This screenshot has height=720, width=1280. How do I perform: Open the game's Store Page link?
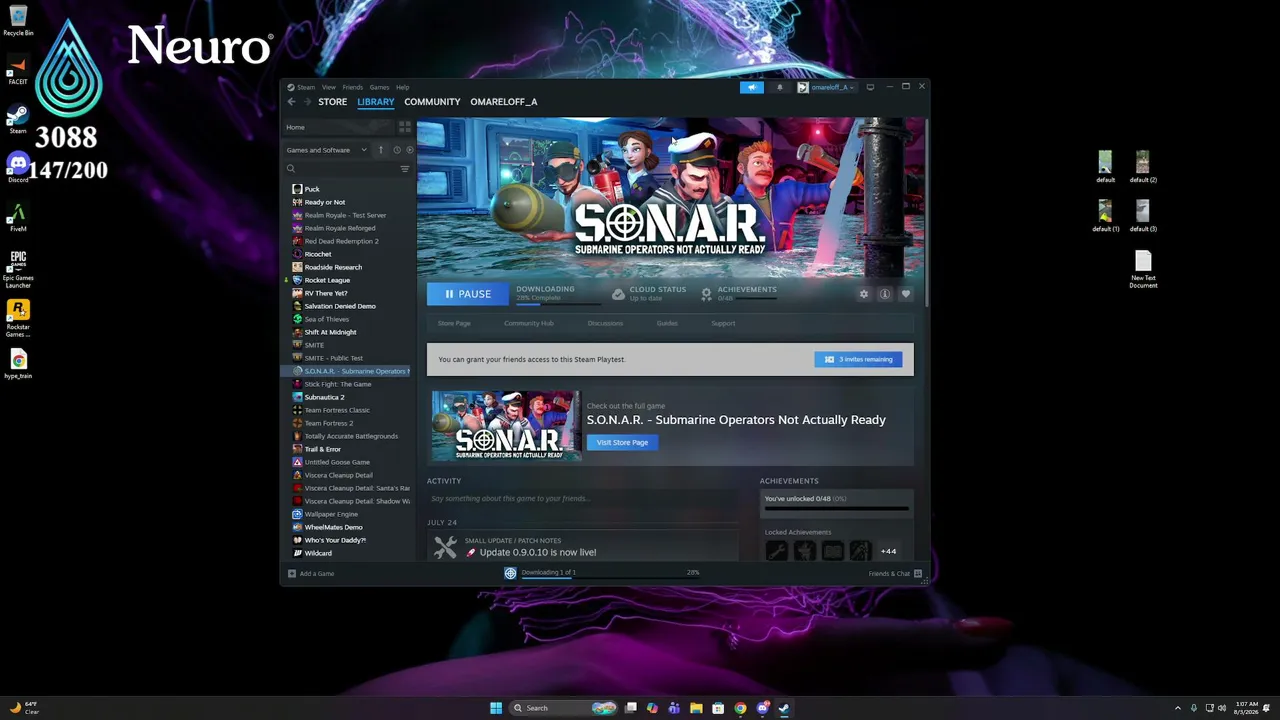click(x=454, y=323)
